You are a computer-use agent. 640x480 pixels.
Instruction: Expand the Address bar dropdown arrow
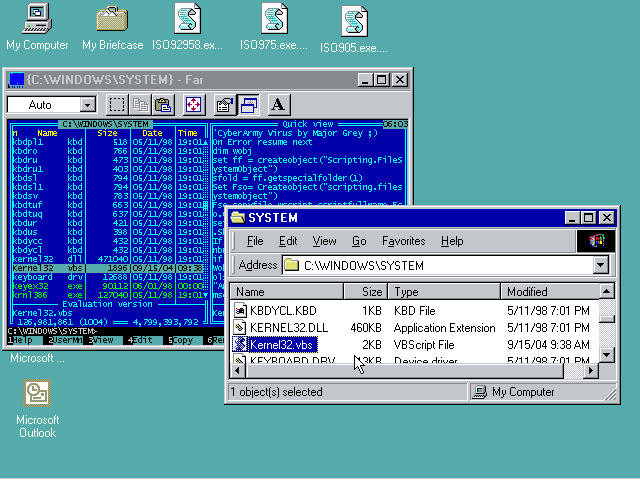[600, 265]
